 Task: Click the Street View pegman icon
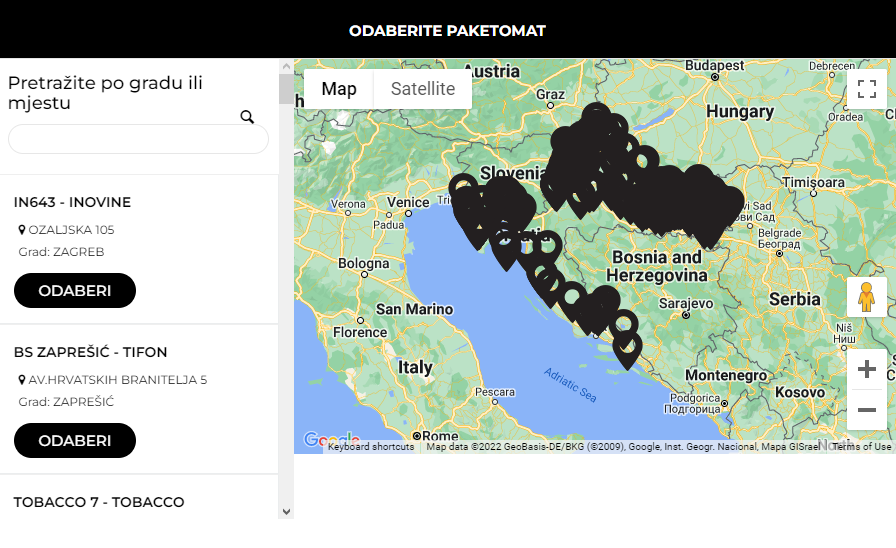pyautogui.click(x=867, y=297)
